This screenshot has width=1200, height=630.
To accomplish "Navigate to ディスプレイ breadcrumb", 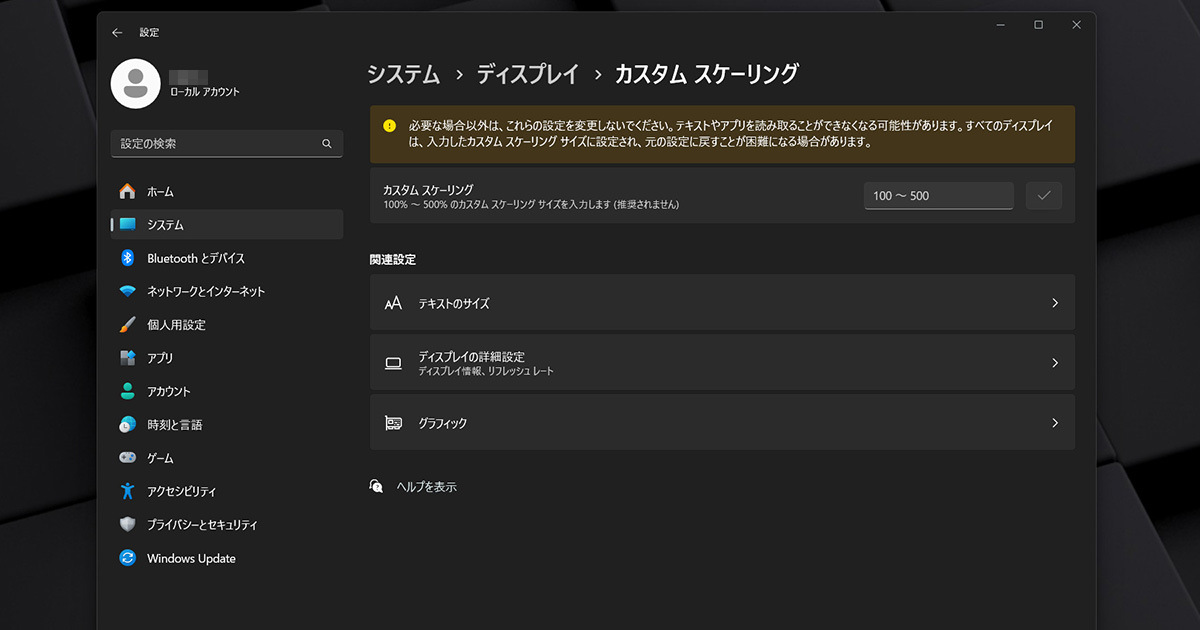I will click(527, 74).
